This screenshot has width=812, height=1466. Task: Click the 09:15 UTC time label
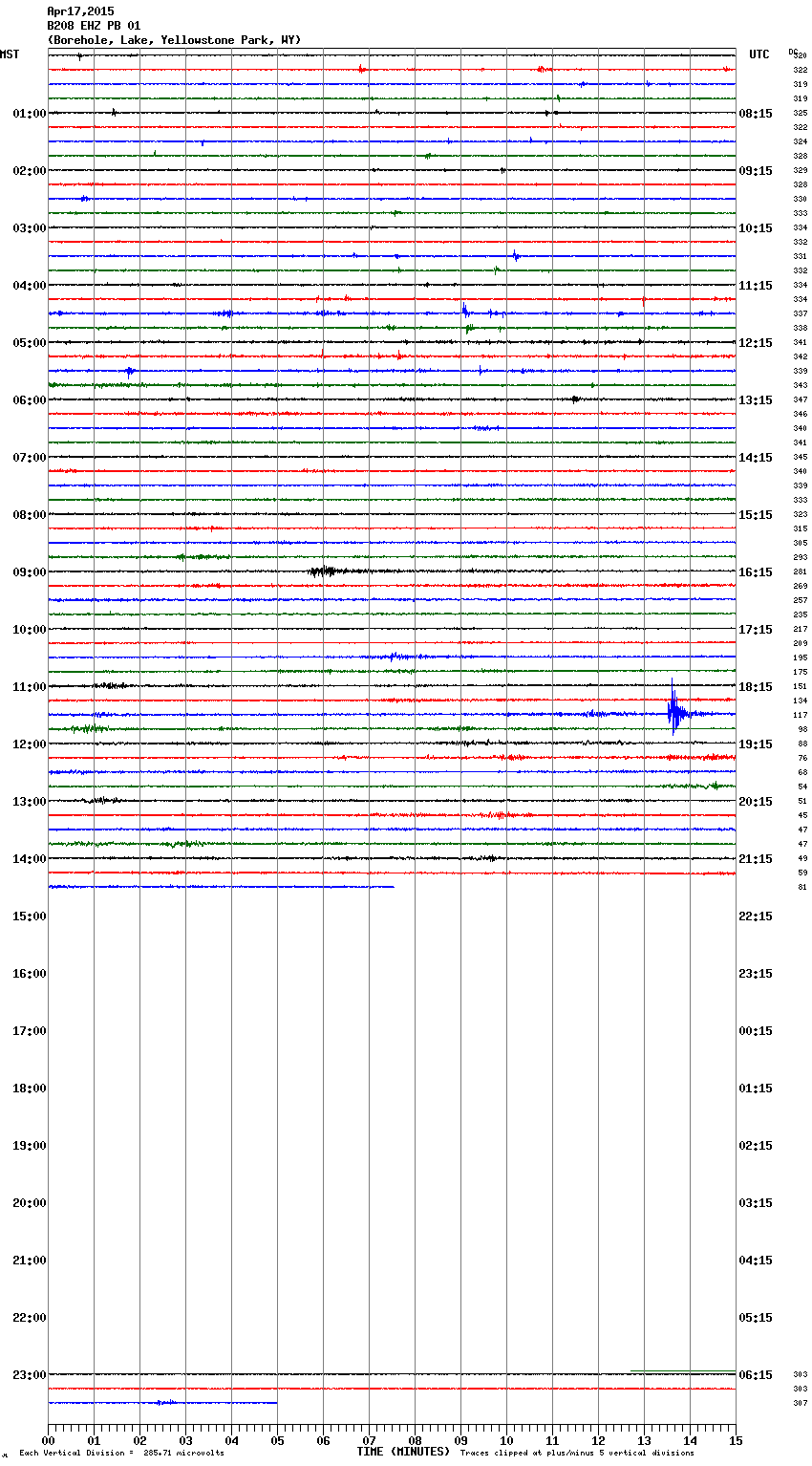756,171
